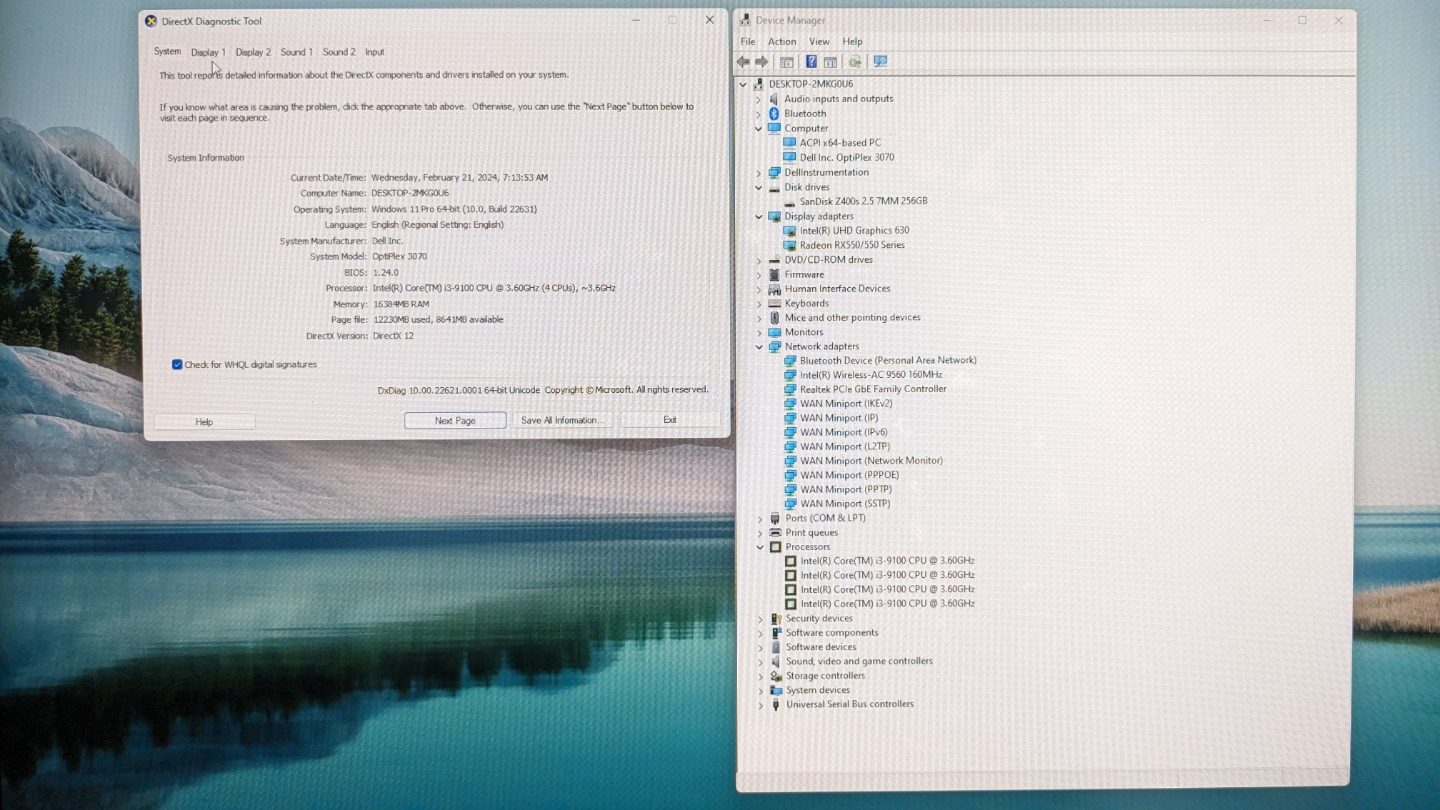Screen dimensions: 1440x810
Task: Select Intel(R) Wireless-AC 9560 160MHz adapter
Action: [871, 375]
